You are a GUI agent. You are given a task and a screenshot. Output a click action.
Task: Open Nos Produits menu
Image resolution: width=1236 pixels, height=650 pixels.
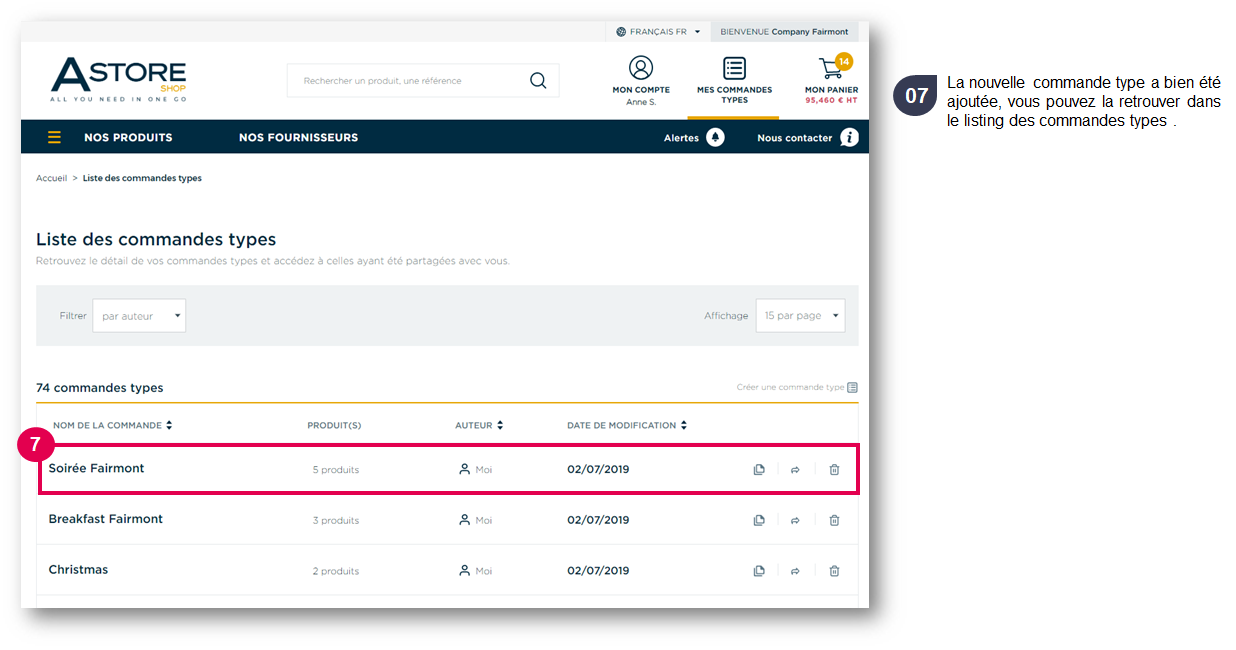[x=128, y=138]
